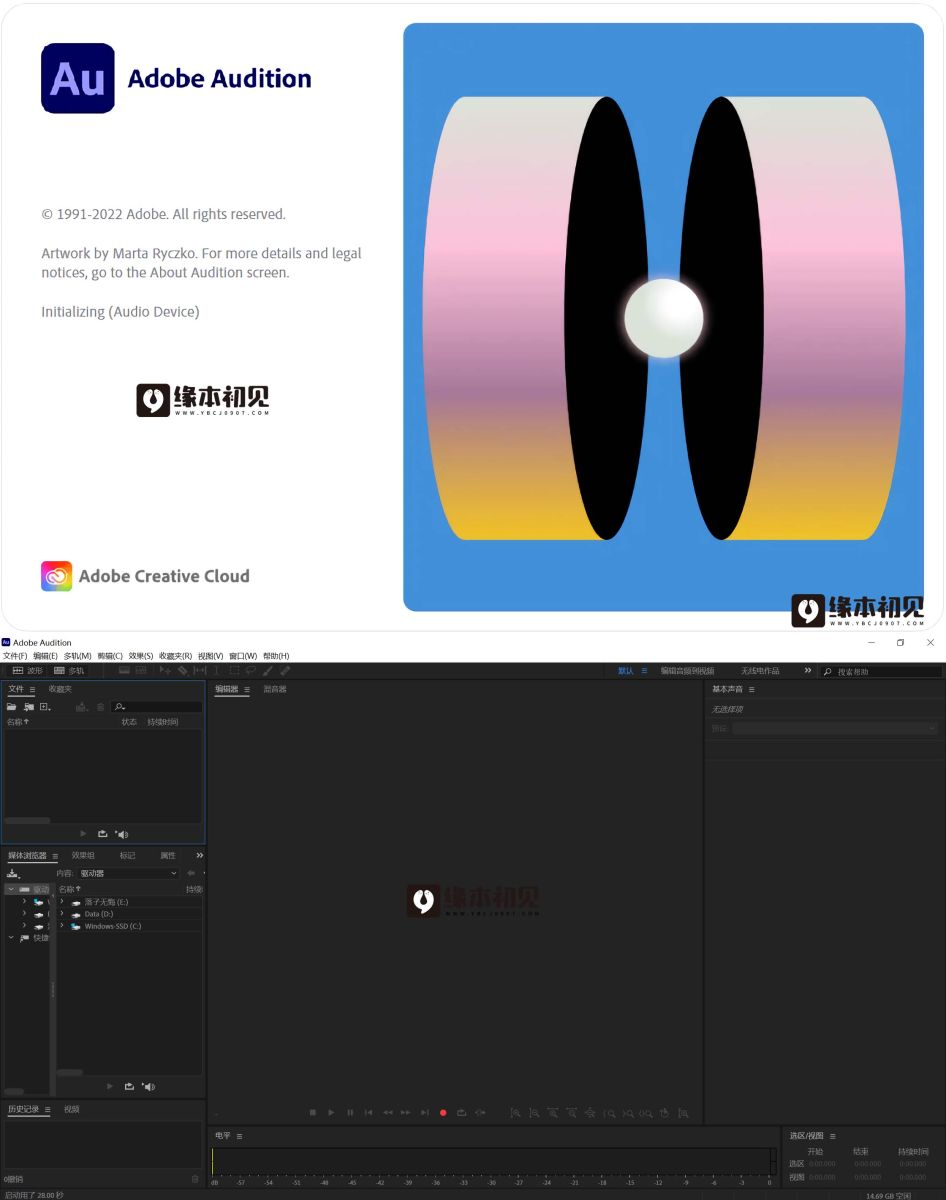946x1200 pixels.
Task: Switch to the 视频 tab
Action: click(x=72, y=1109)
